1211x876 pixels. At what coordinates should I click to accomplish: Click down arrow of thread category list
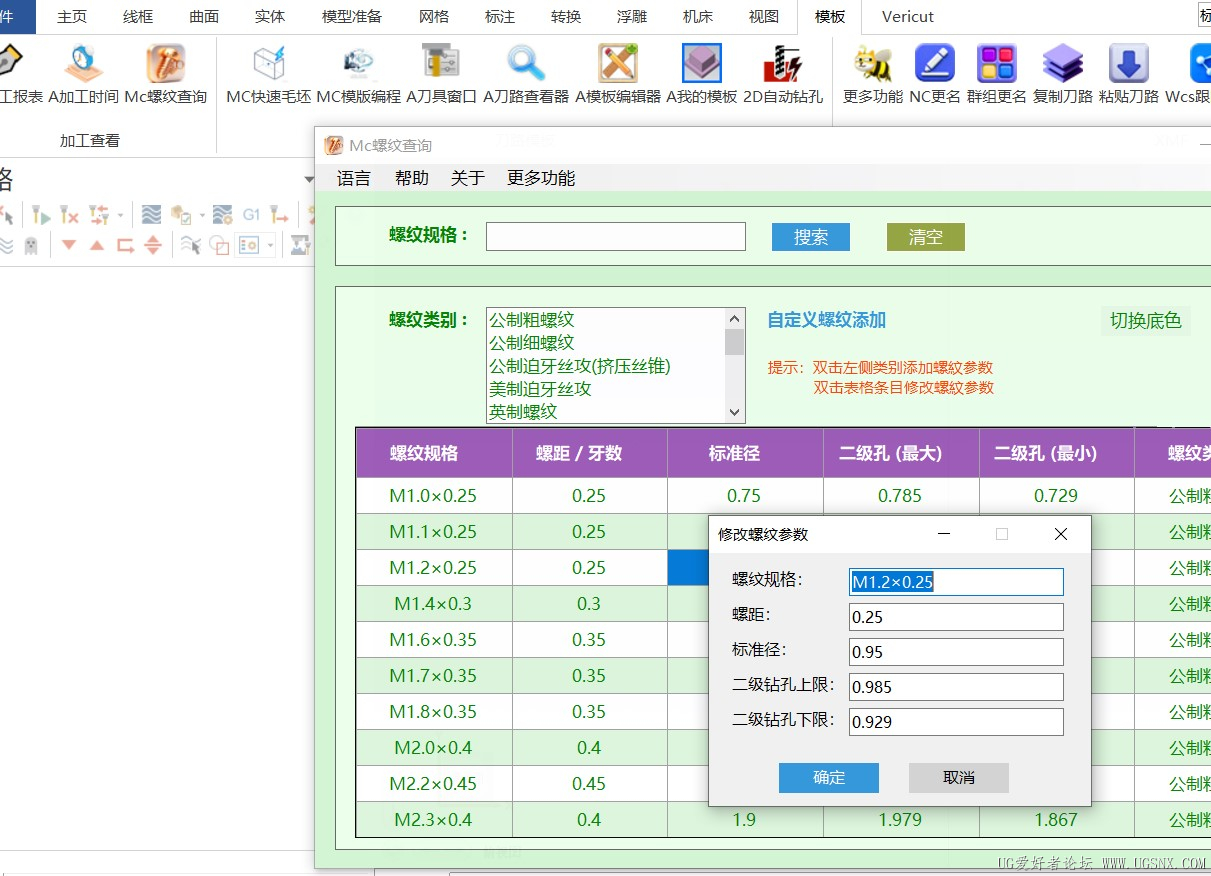pos(735,412)
